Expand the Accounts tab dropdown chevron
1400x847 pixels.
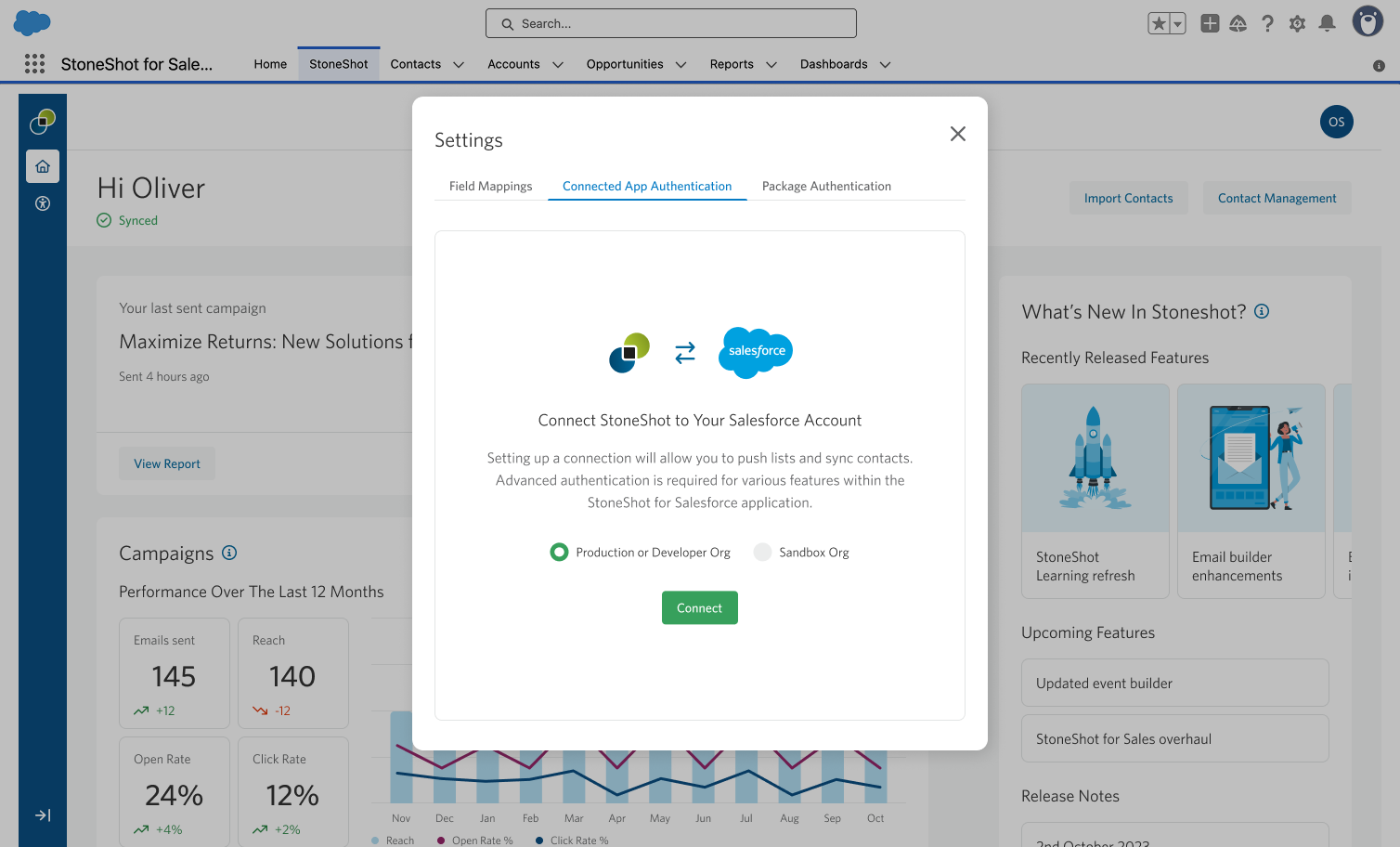[558, 65]
